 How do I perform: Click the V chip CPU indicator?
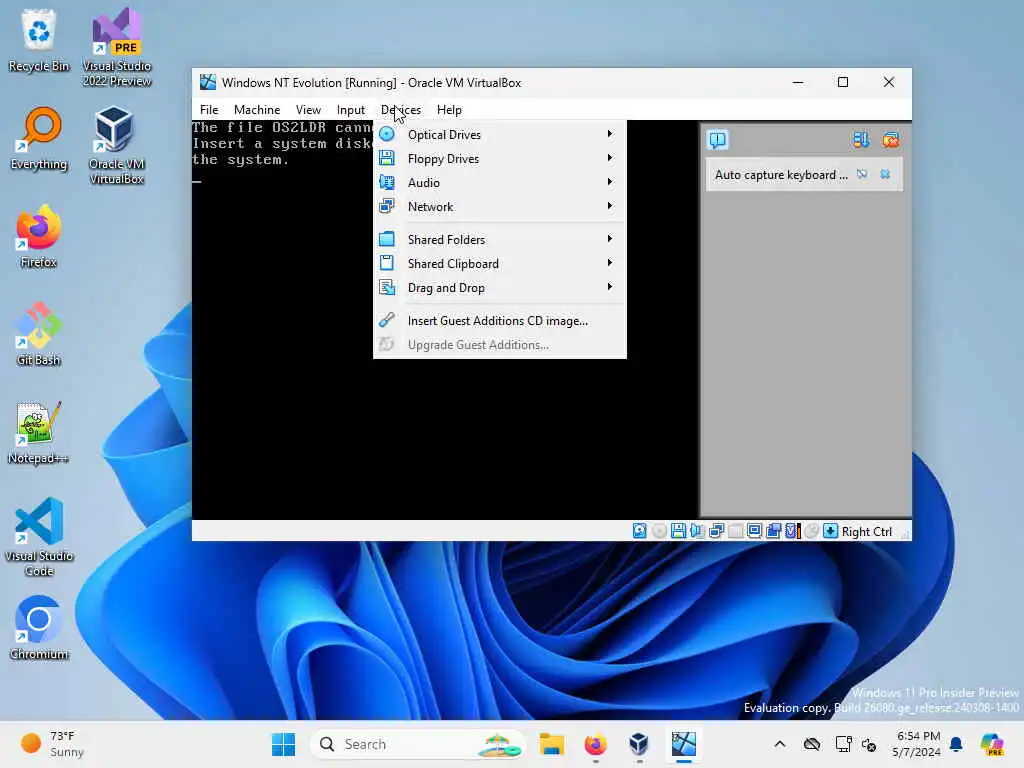point(793,531)
